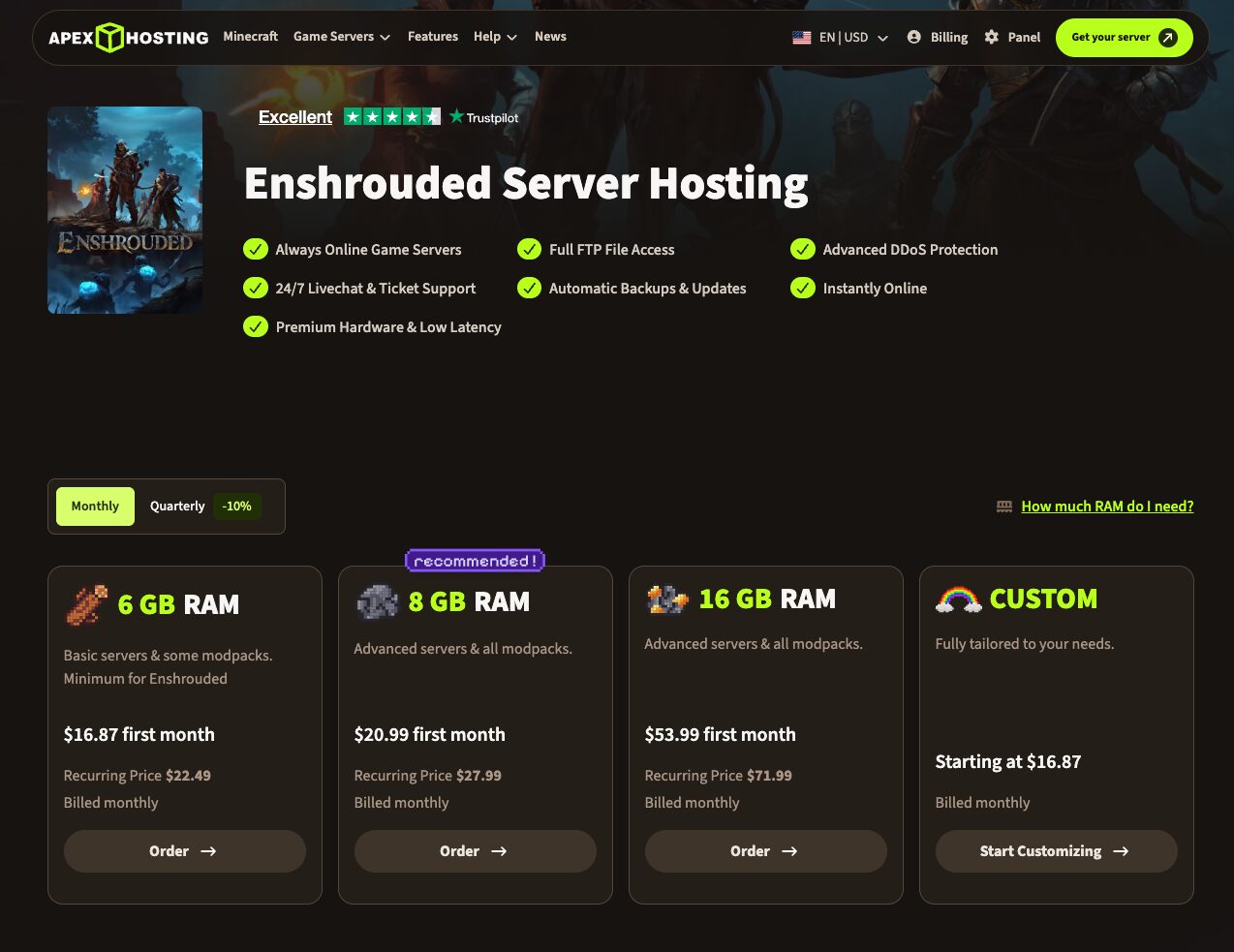Click the Panel gear icon
This screenshot has width=1234, height=952.
992,37
